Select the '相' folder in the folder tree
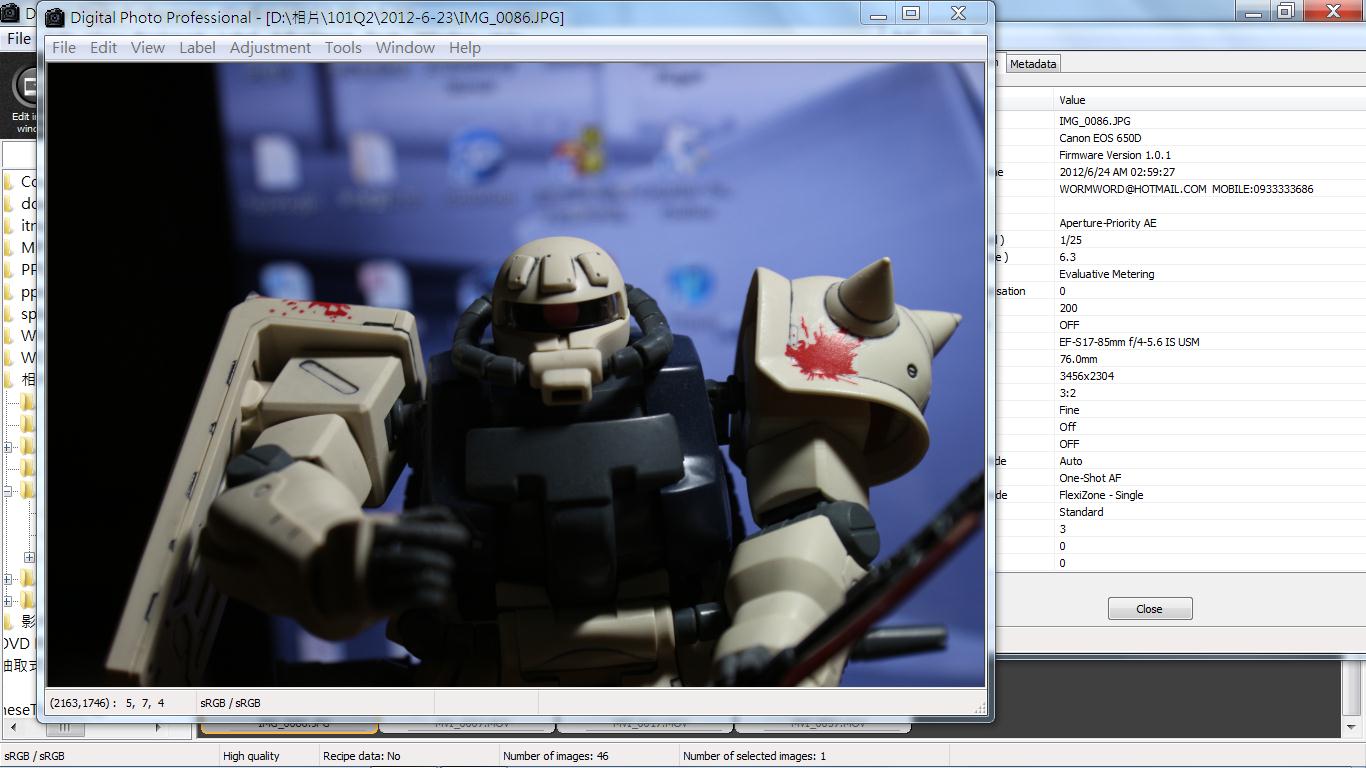1366x768 pixels. pyautogui.click(x=20, y=379)
